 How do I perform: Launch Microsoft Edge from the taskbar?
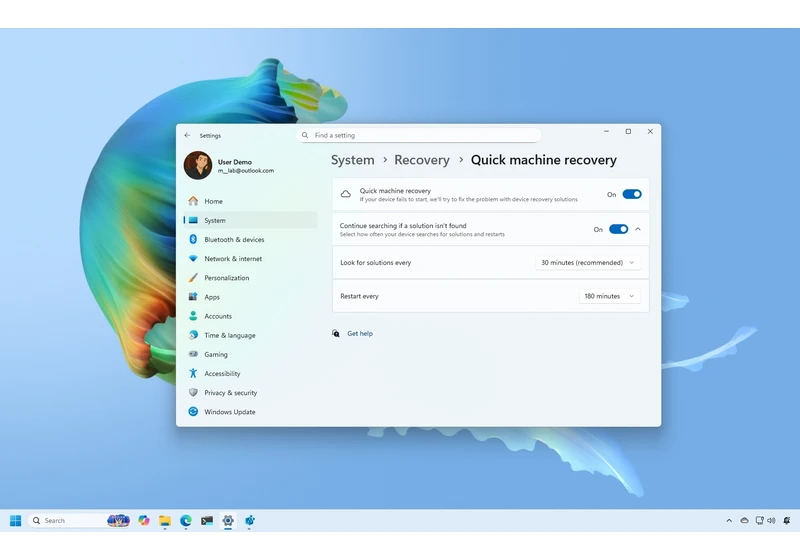coord(186,520)
